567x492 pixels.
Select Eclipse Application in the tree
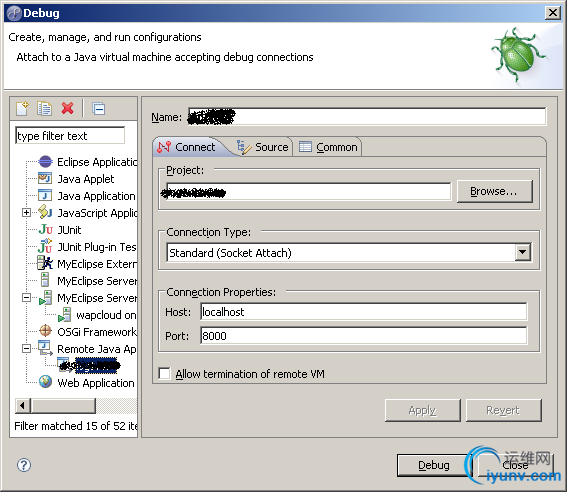[x=97, y=162]
